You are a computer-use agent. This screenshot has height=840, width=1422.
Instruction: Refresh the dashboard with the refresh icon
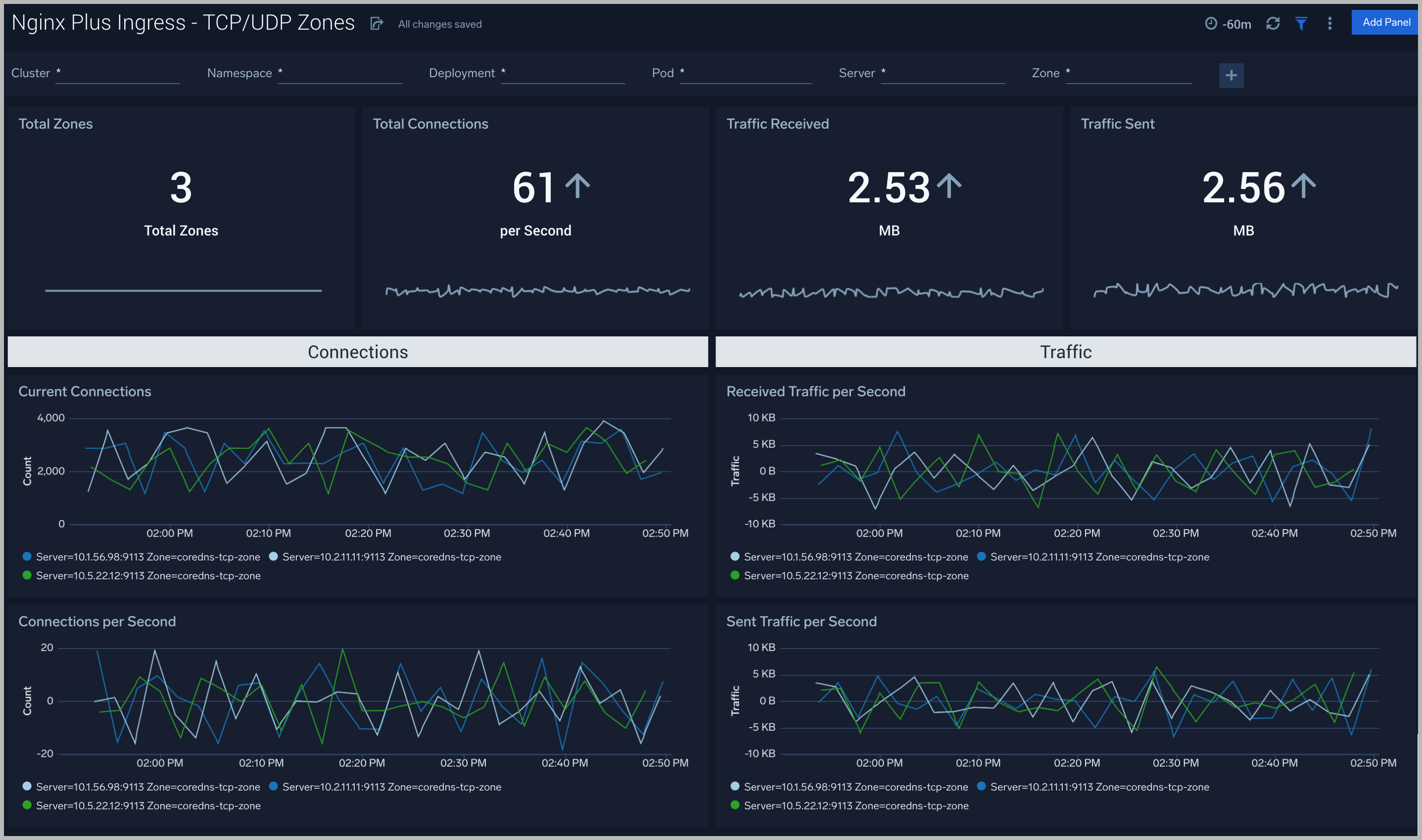pos(1274,24)
